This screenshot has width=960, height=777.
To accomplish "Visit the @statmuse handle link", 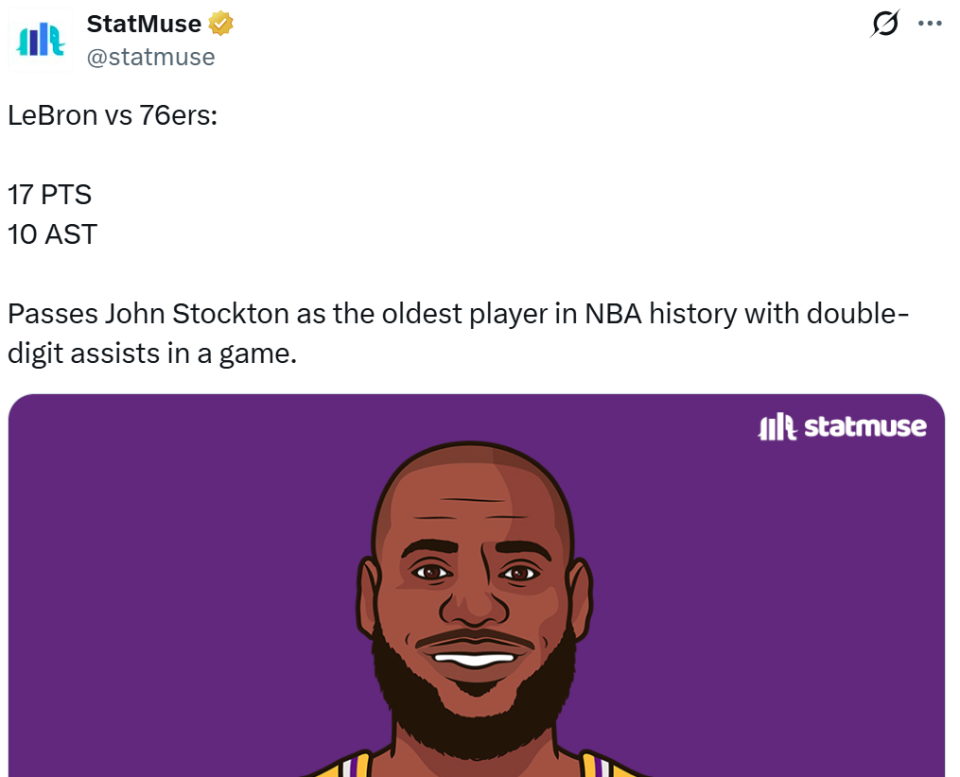I will click(151, 57).
